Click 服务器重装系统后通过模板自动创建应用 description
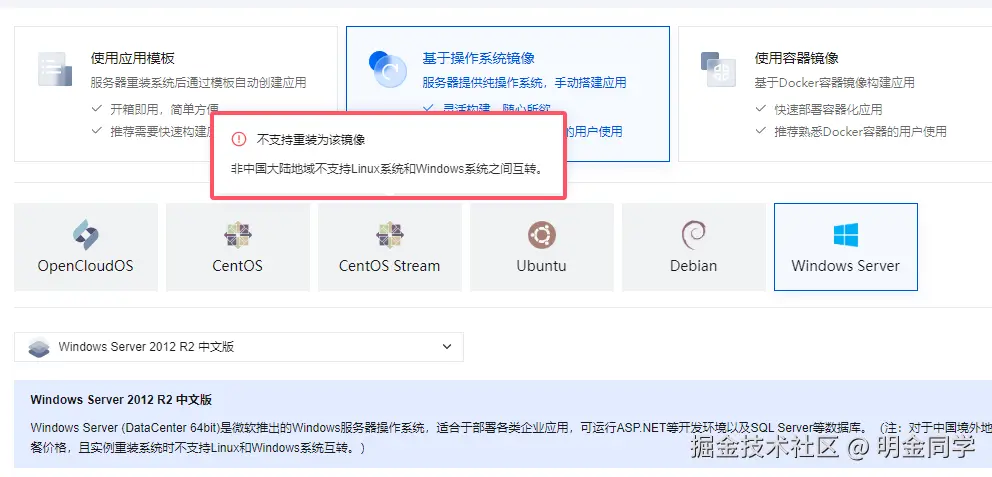Screen dimensions: 992x477 (x=199, y=83)
